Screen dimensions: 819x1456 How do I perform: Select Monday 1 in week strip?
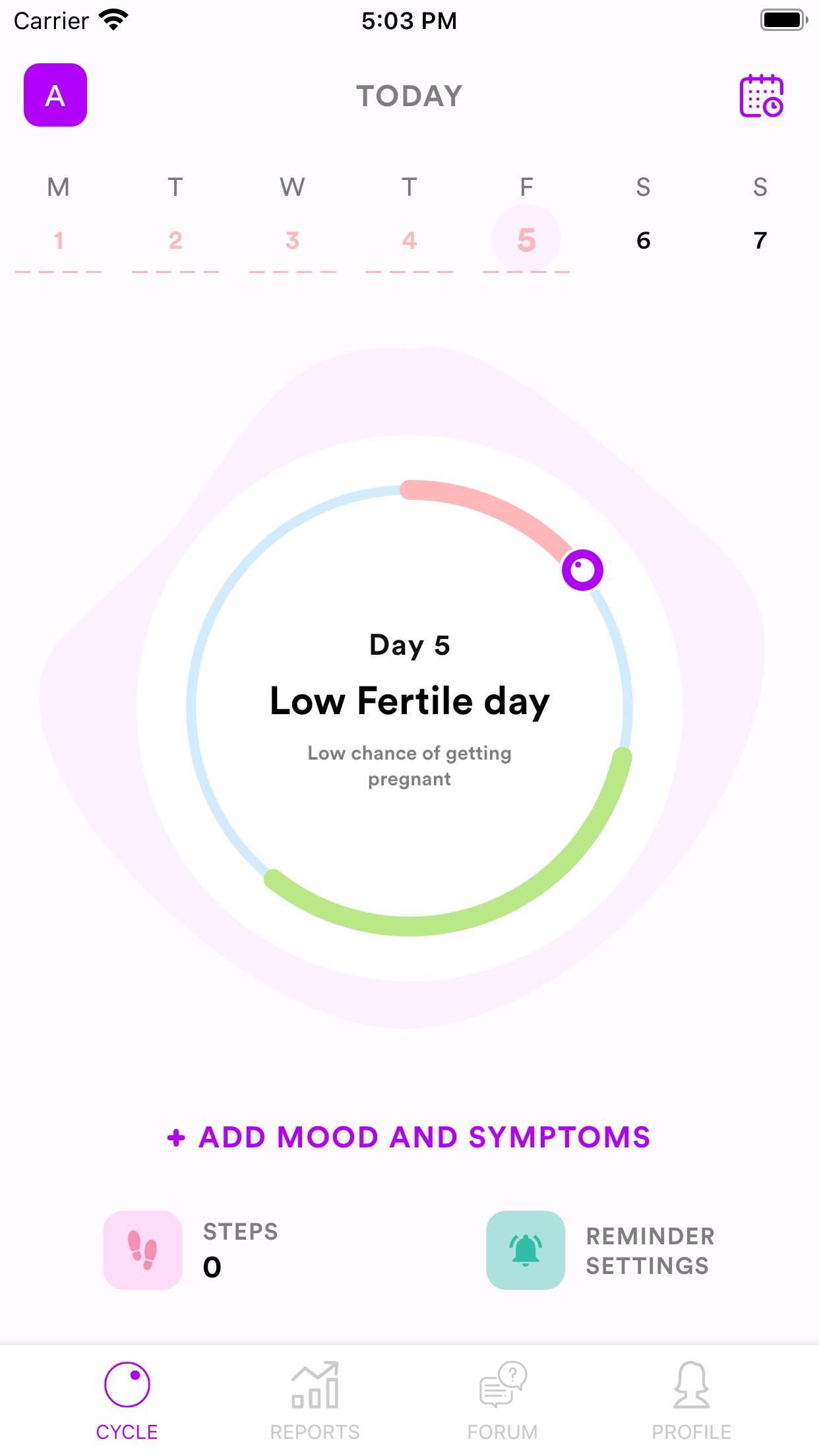tap(59, 240)
